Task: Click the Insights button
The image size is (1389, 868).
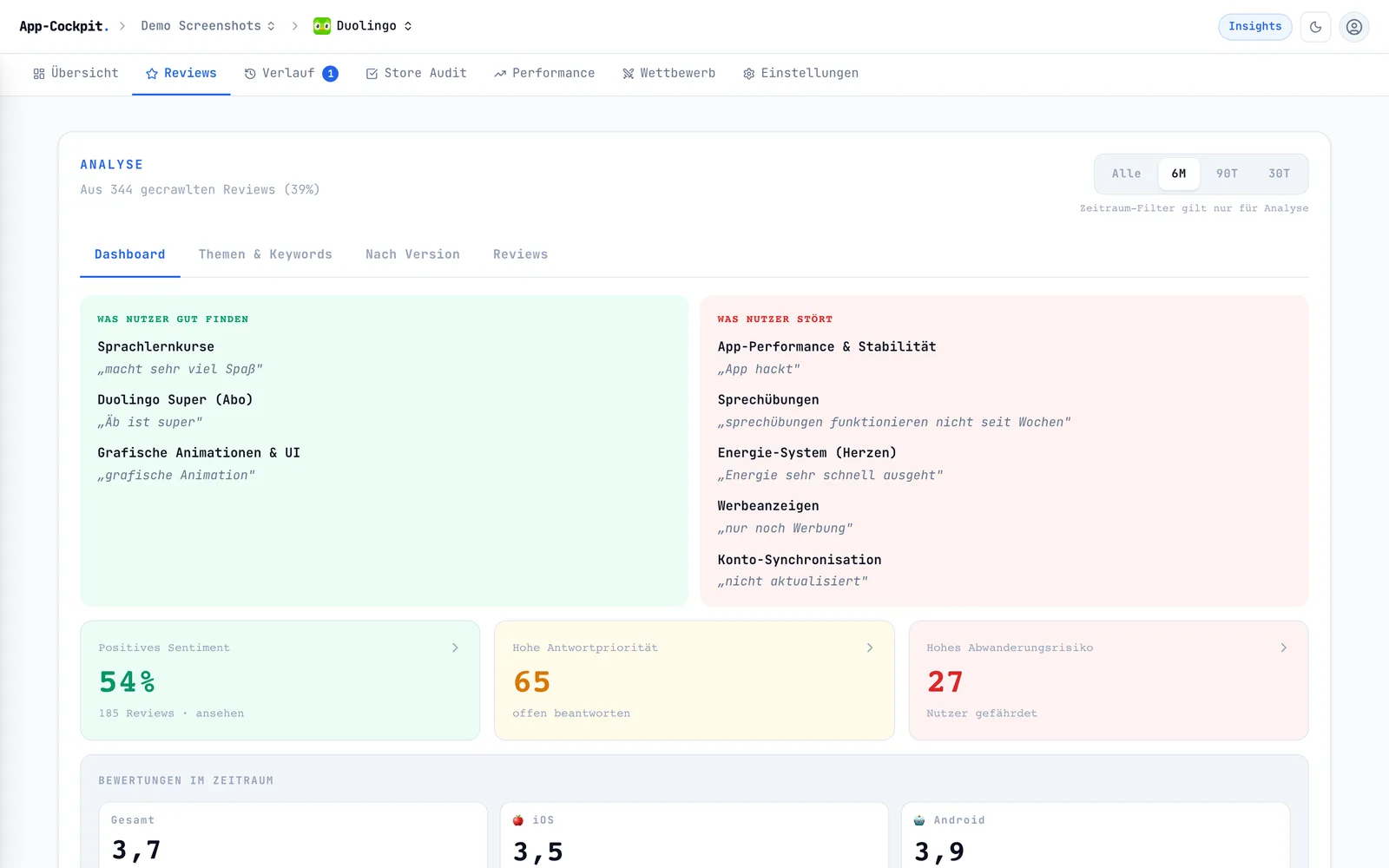Action: 1255,27
